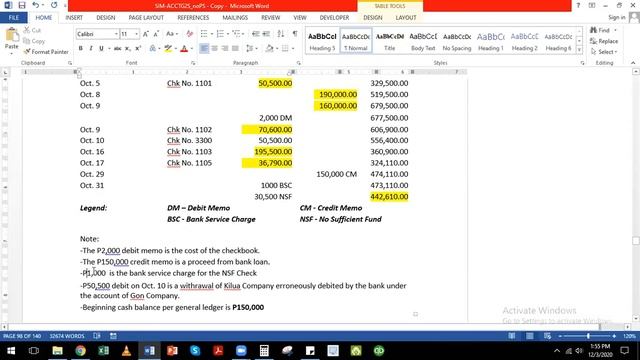Switch to Print Layout view
Viewport: 640px width, 360px height.
click(x=529, y=336)
